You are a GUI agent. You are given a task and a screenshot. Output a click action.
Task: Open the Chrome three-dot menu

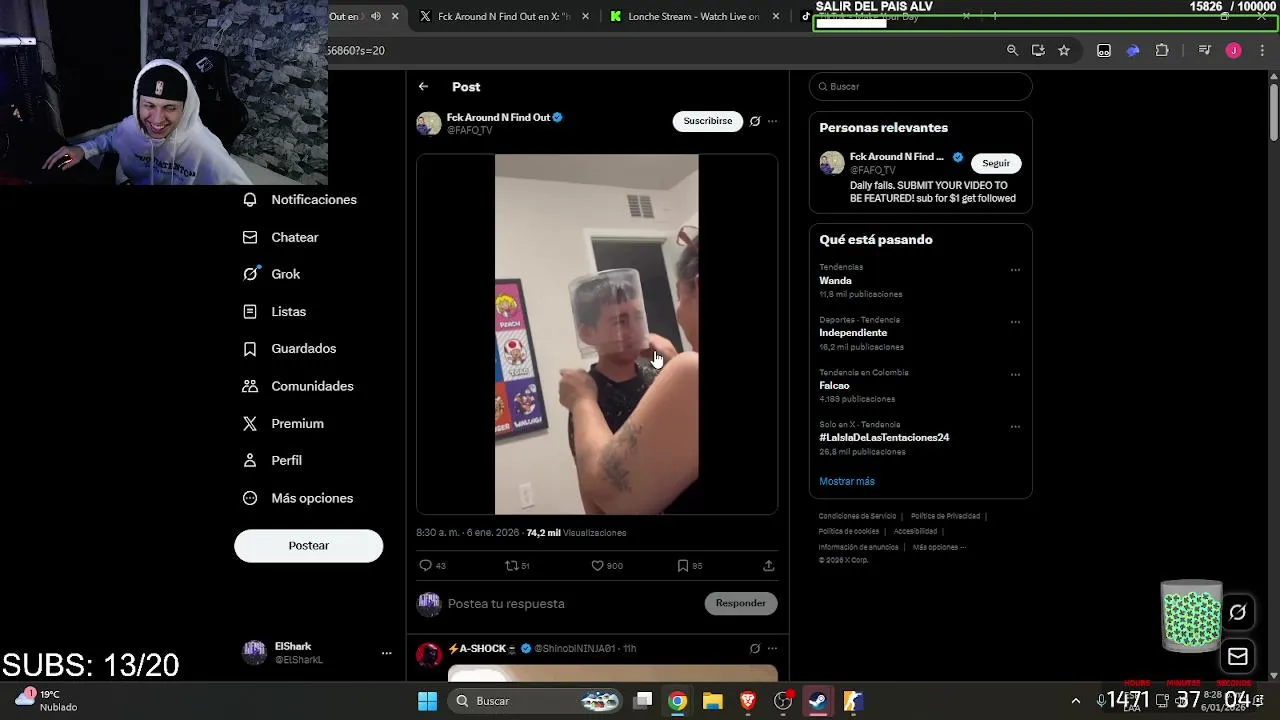click(x=1262, y=51)
